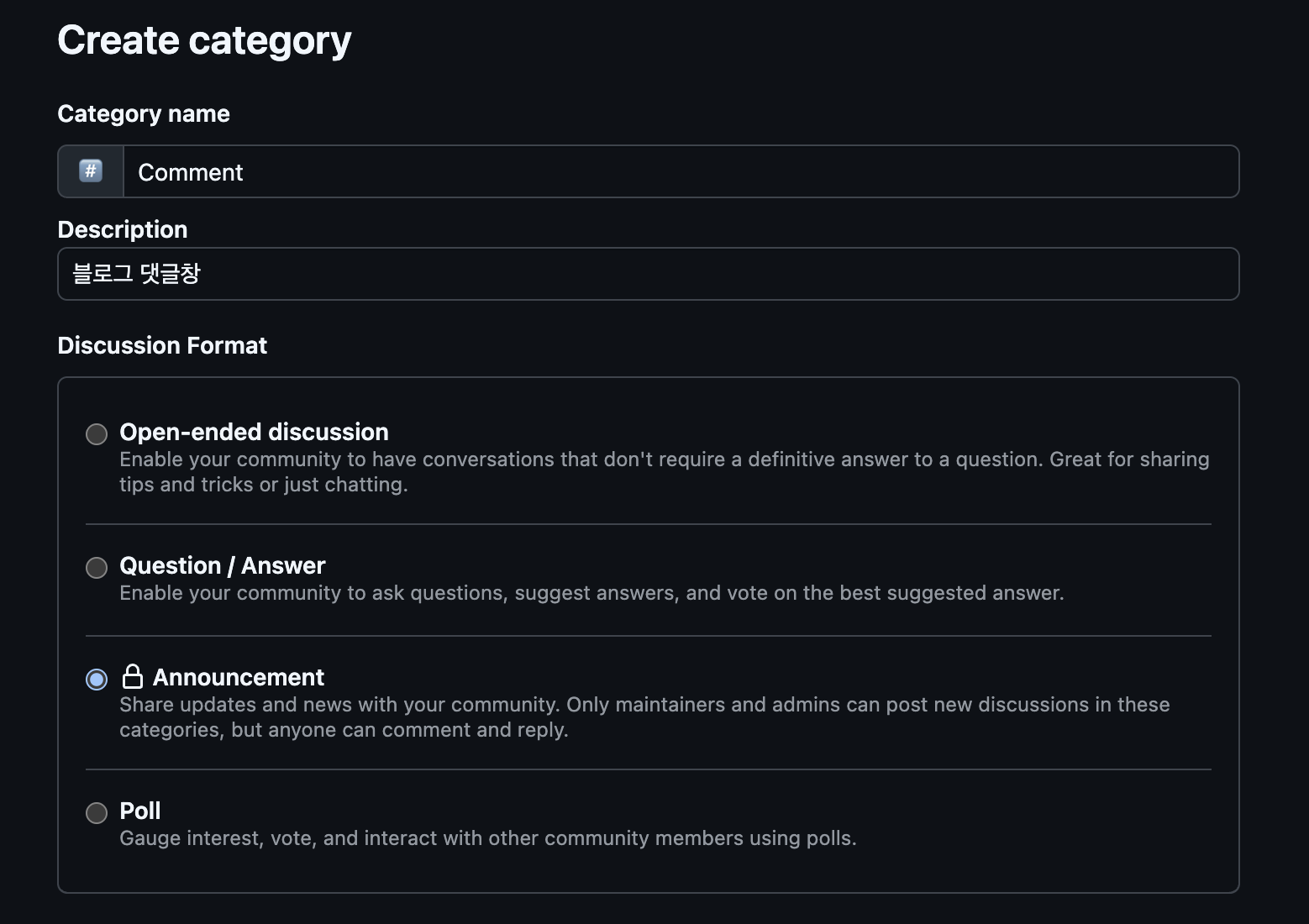The width and height of the screenshot is (1309, 924).
Task: Click the # symbol icon on the category field
Action: 90,171
